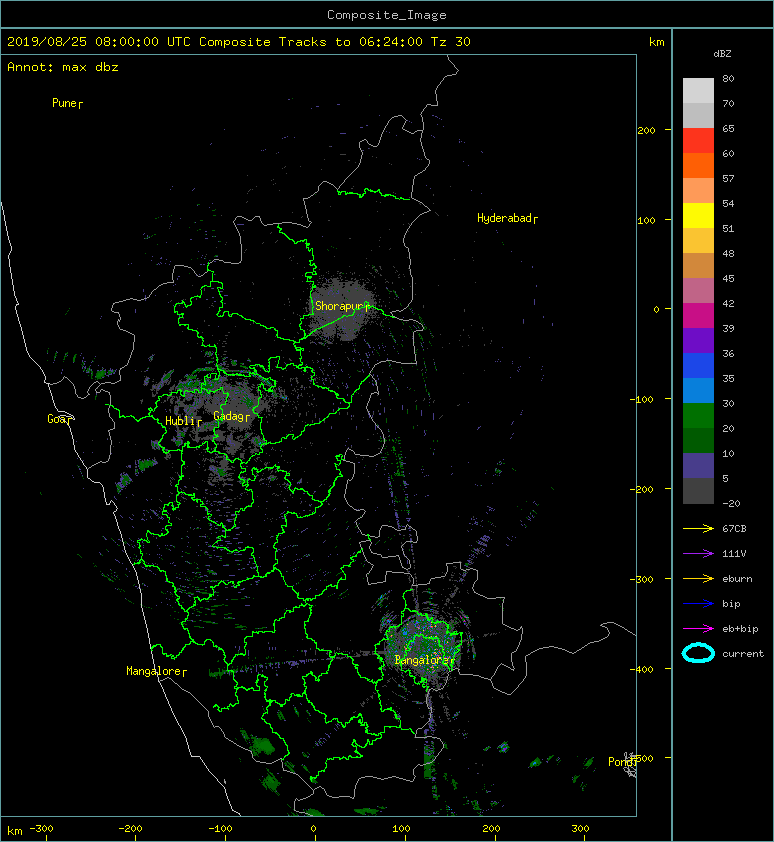
Task: Click the blue 36 dBZ color swatch
Action: click(698, 365)
